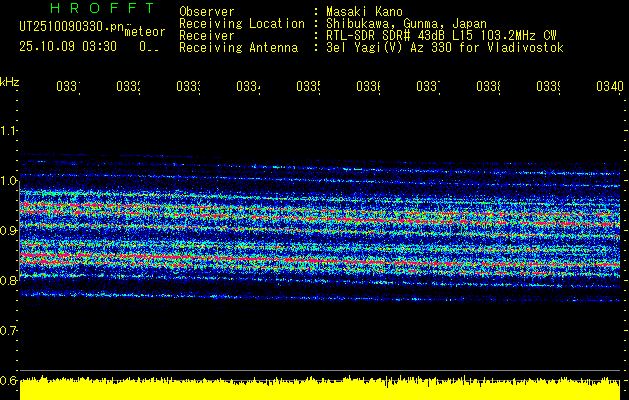Click the observer name Masaki Kano
Image resolution: width=629 pixels, height=400 pixels.
tap(364, 12)
